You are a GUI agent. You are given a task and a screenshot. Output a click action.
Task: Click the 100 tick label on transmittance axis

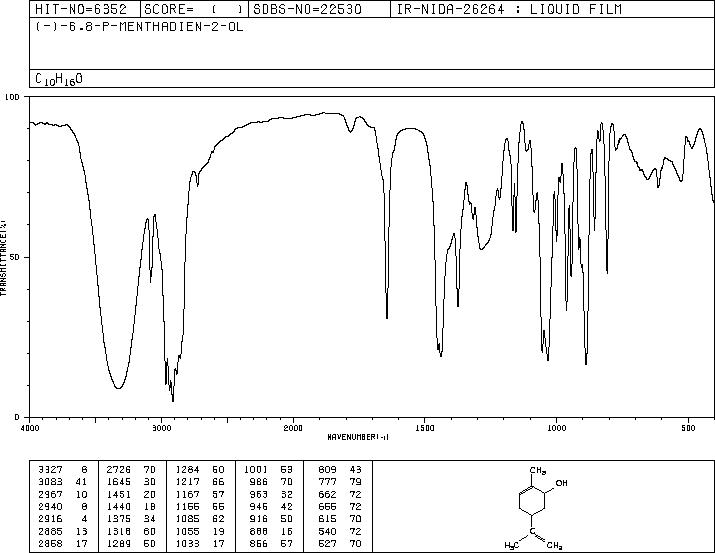click(x=12, y=97)
